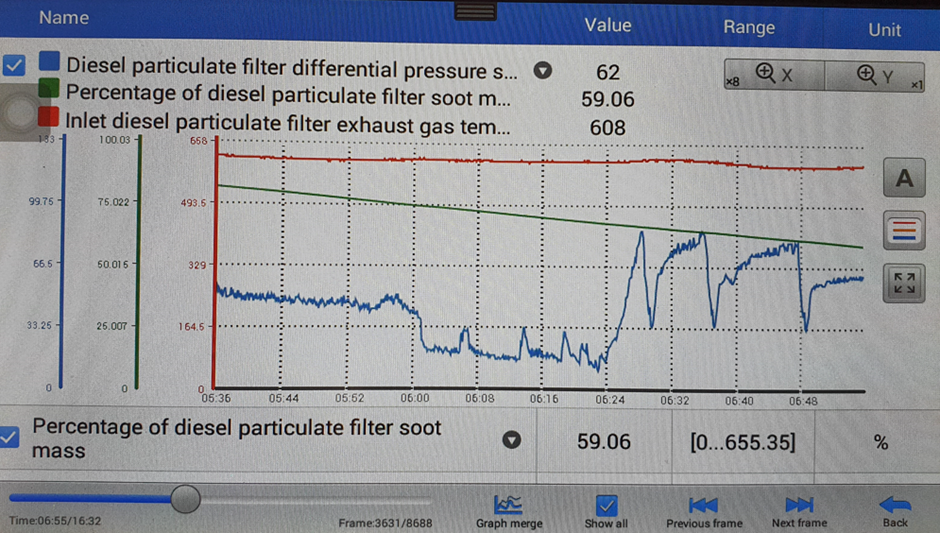940x533 pixels.
Task: Open dropdown beside differential pressure sensor
Action: coord(542,71)
